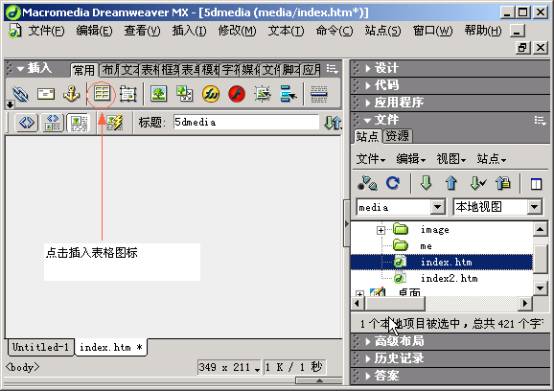Toggle Design view button
The height and width of the screenshot is (391, 554).
pos(78,123)
